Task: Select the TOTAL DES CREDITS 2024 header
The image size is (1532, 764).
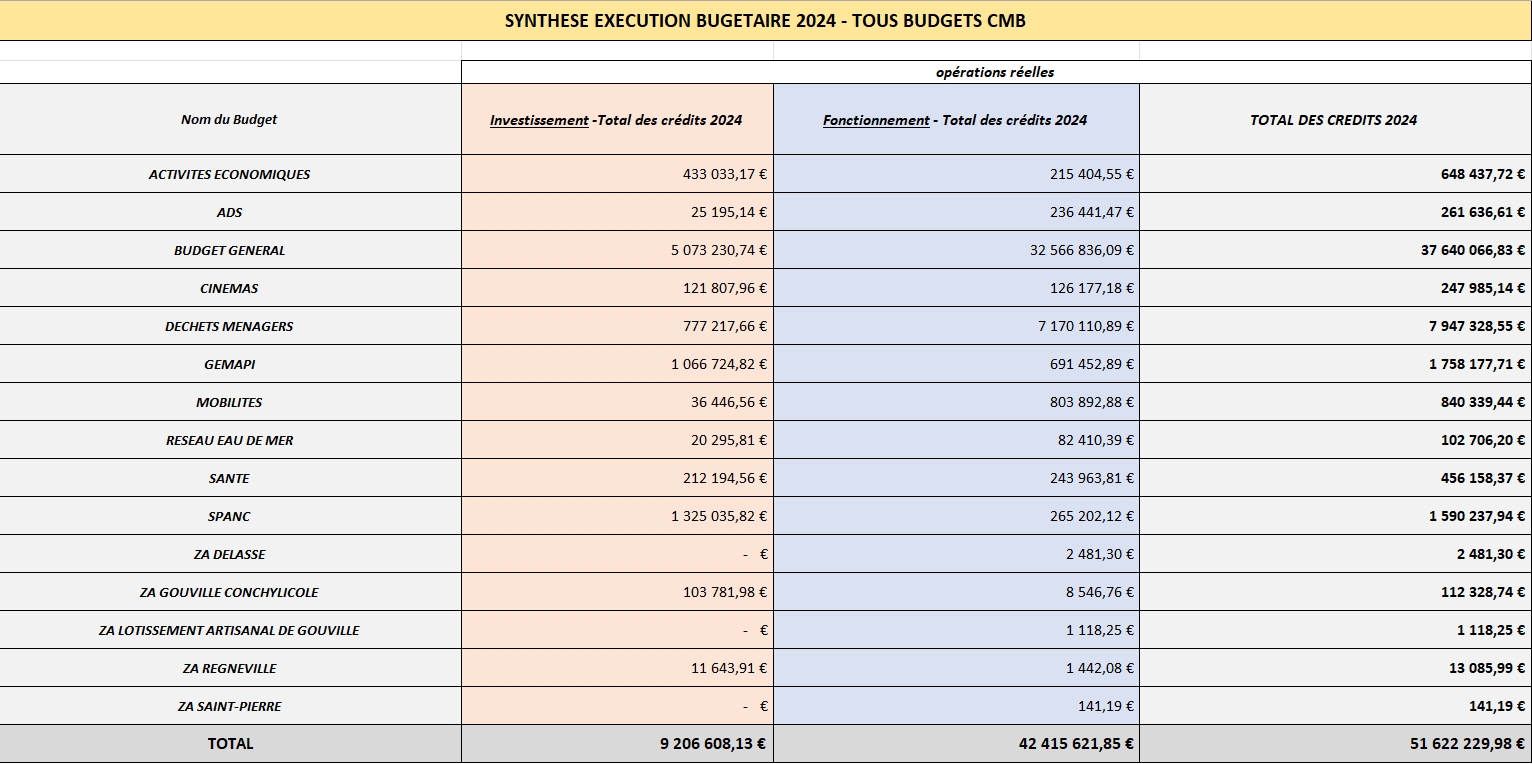Action: click(x=1333, y=120)
